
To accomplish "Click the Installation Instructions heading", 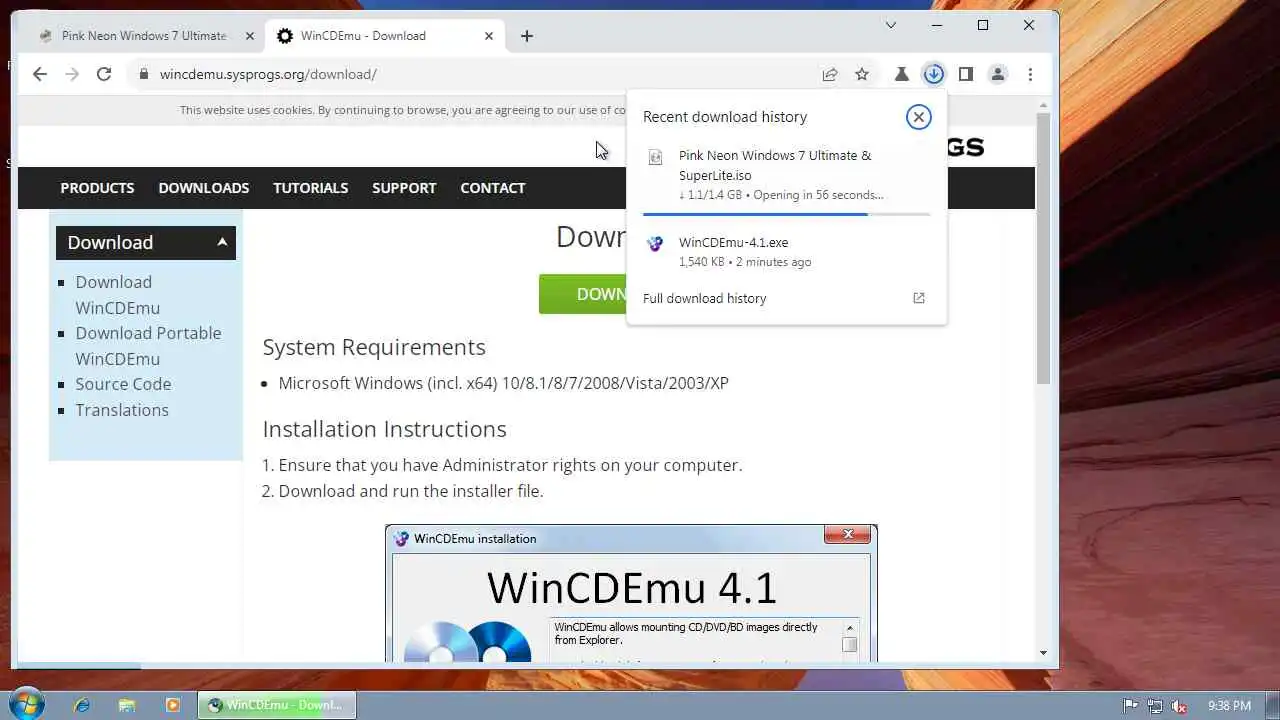I will coord(384,429).
